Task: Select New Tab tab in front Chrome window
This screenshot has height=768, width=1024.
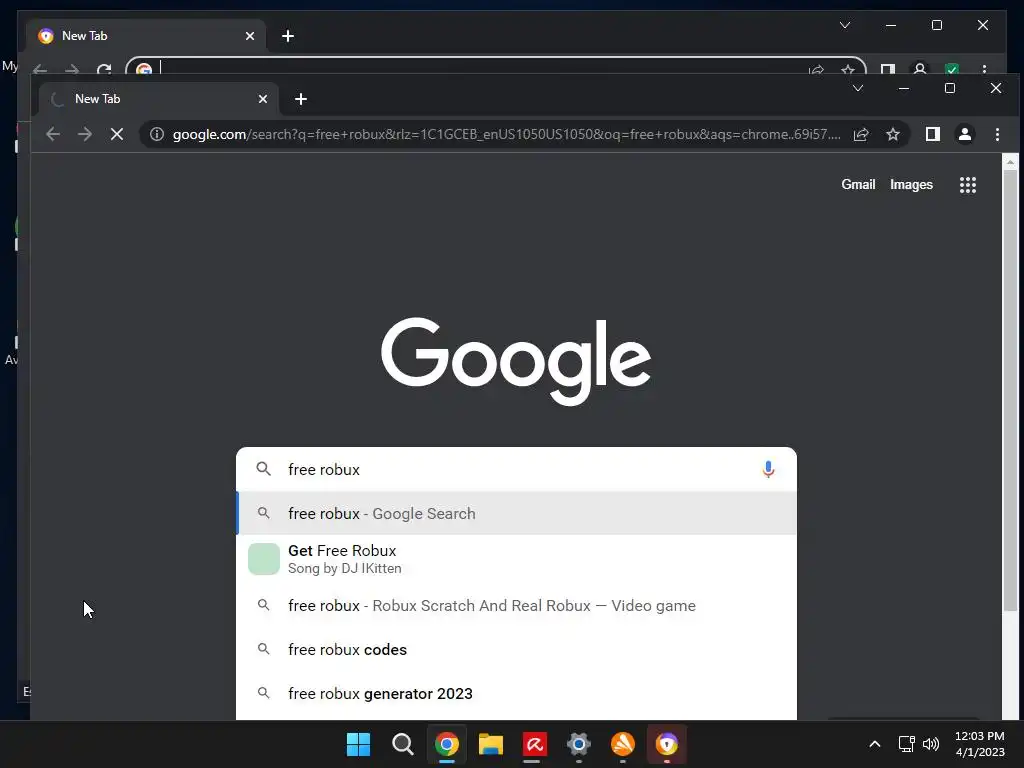Action: click(158, 99)
